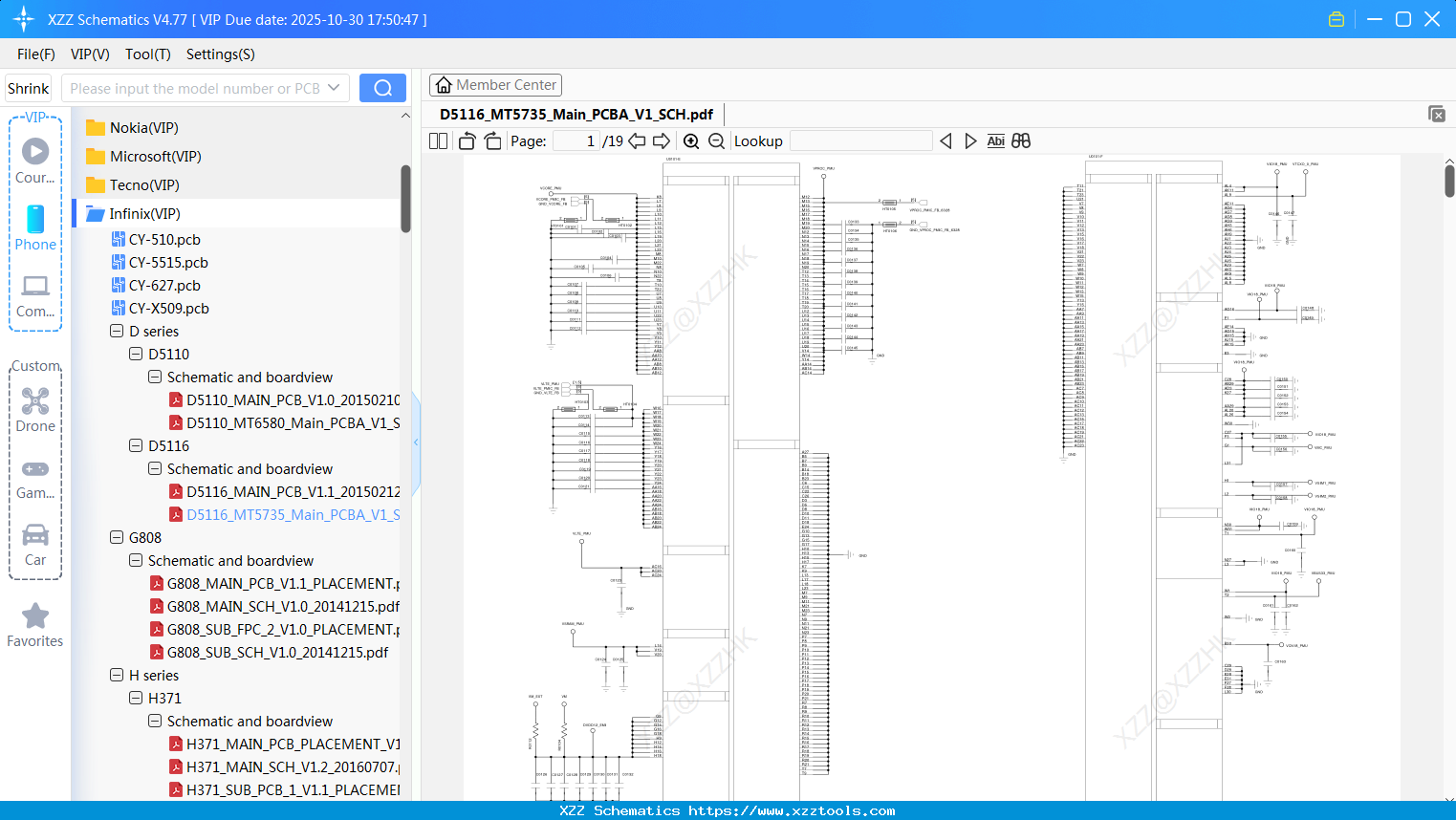The width and height of the screenshot is (1456, 820).
Task: Open the Drone sidebar category
Action: point(35,409)
